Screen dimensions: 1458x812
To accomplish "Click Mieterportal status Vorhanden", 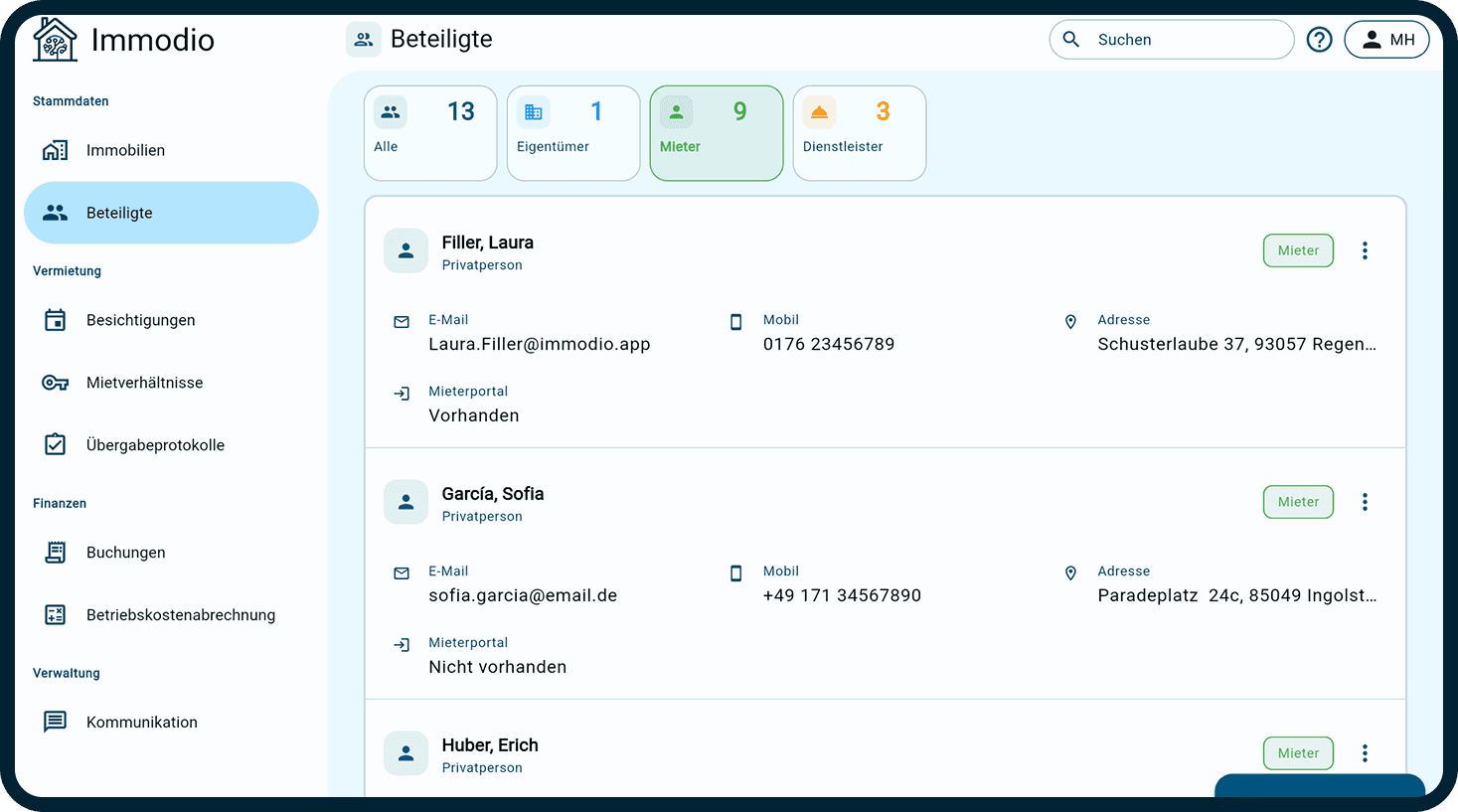I will (474, 415).
